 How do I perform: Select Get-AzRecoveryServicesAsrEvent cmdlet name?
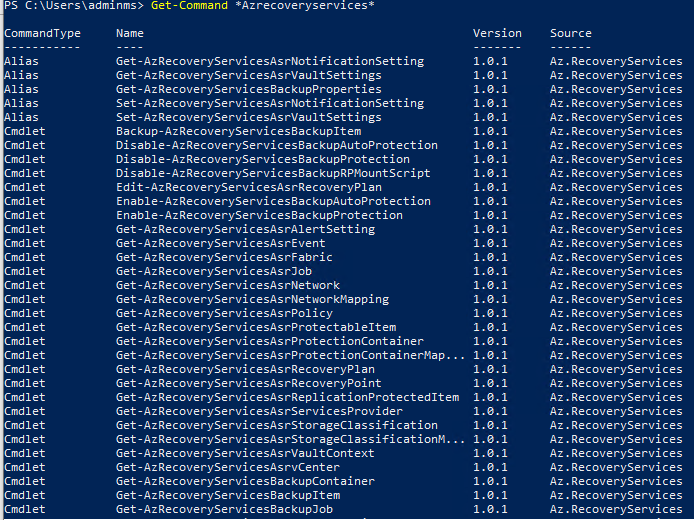tap(221, 244)
